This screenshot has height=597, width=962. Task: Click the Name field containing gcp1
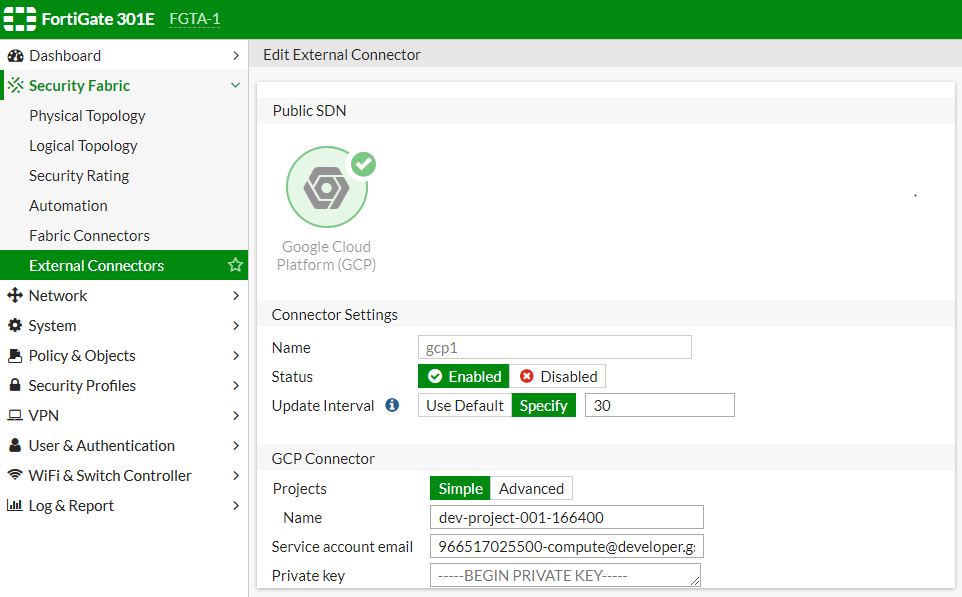554,347
